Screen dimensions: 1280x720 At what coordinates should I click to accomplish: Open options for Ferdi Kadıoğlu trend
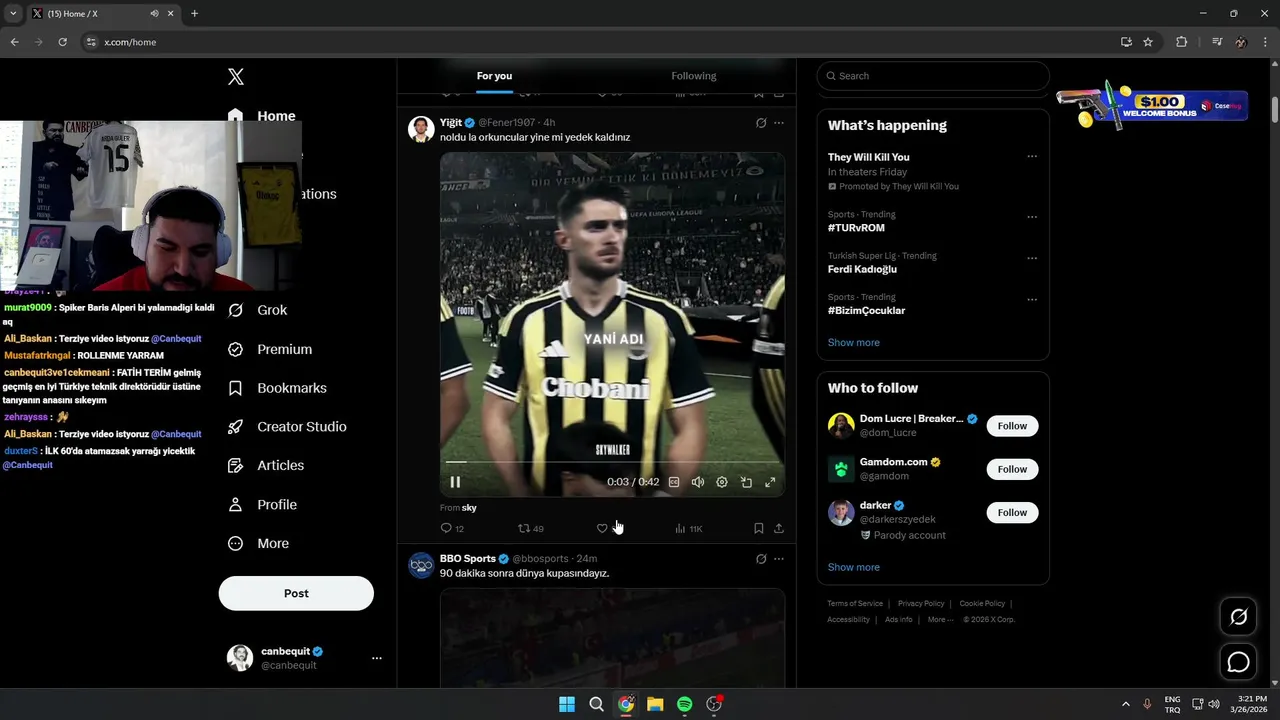[x=1032, y=258]
